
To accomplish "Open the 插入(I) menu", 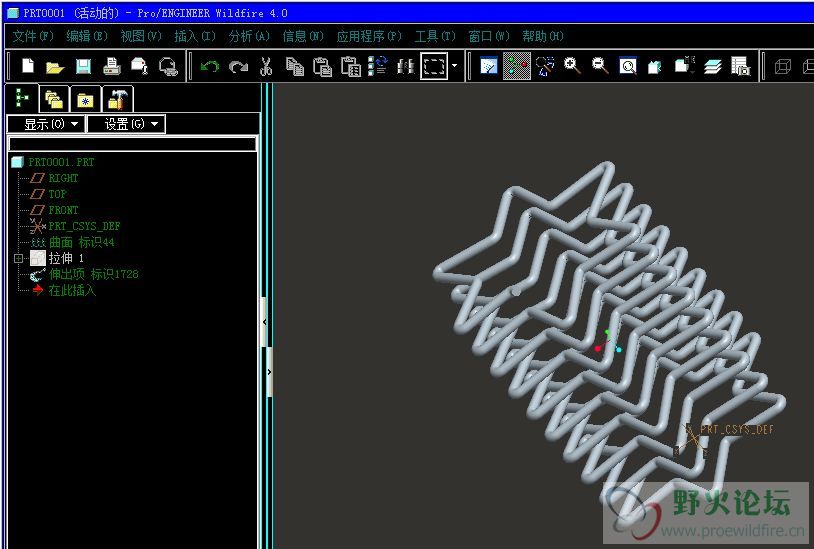I will tap(195, 36).
